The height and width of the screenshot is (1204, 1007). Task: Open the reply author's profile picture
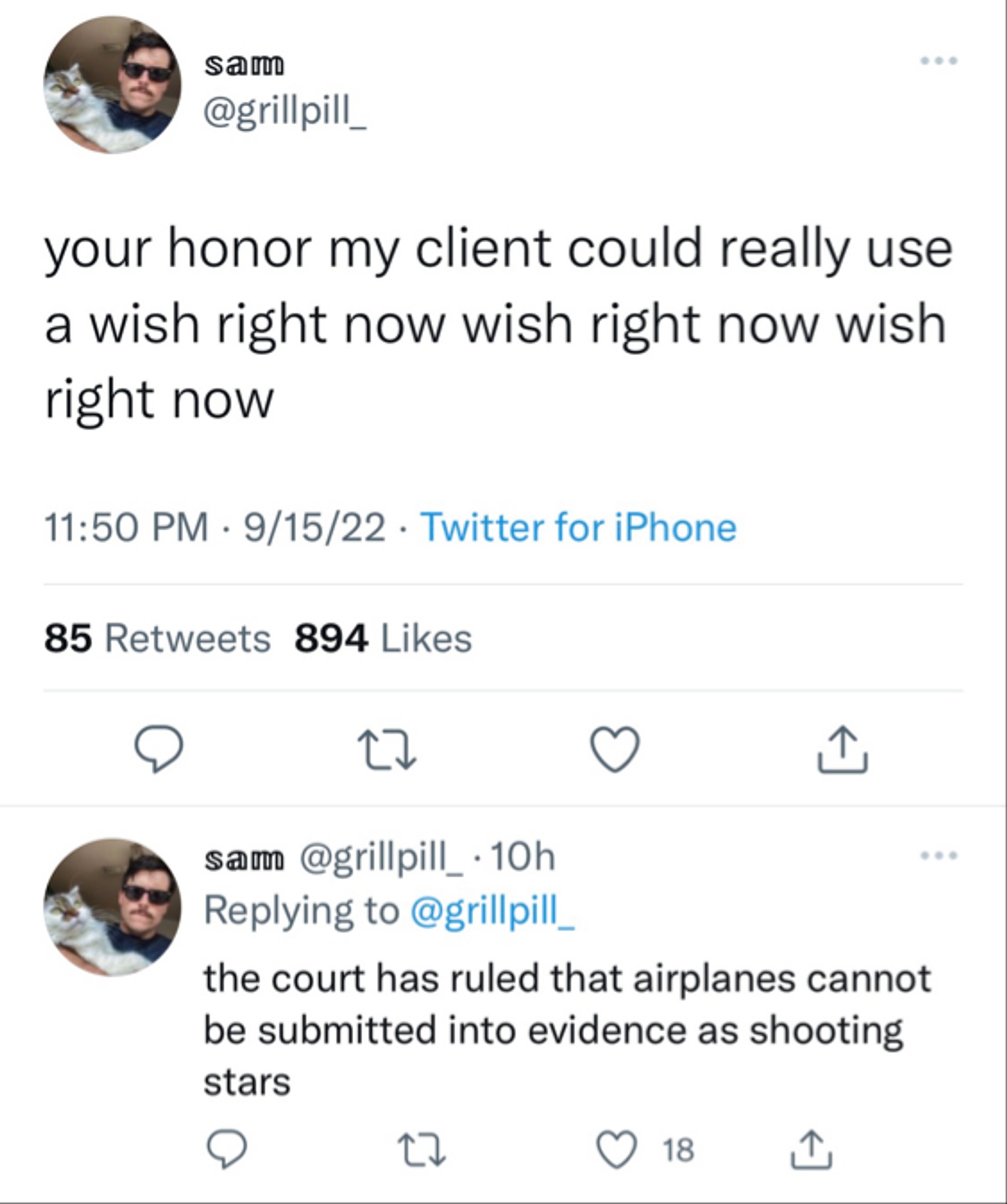coord(112,907)
